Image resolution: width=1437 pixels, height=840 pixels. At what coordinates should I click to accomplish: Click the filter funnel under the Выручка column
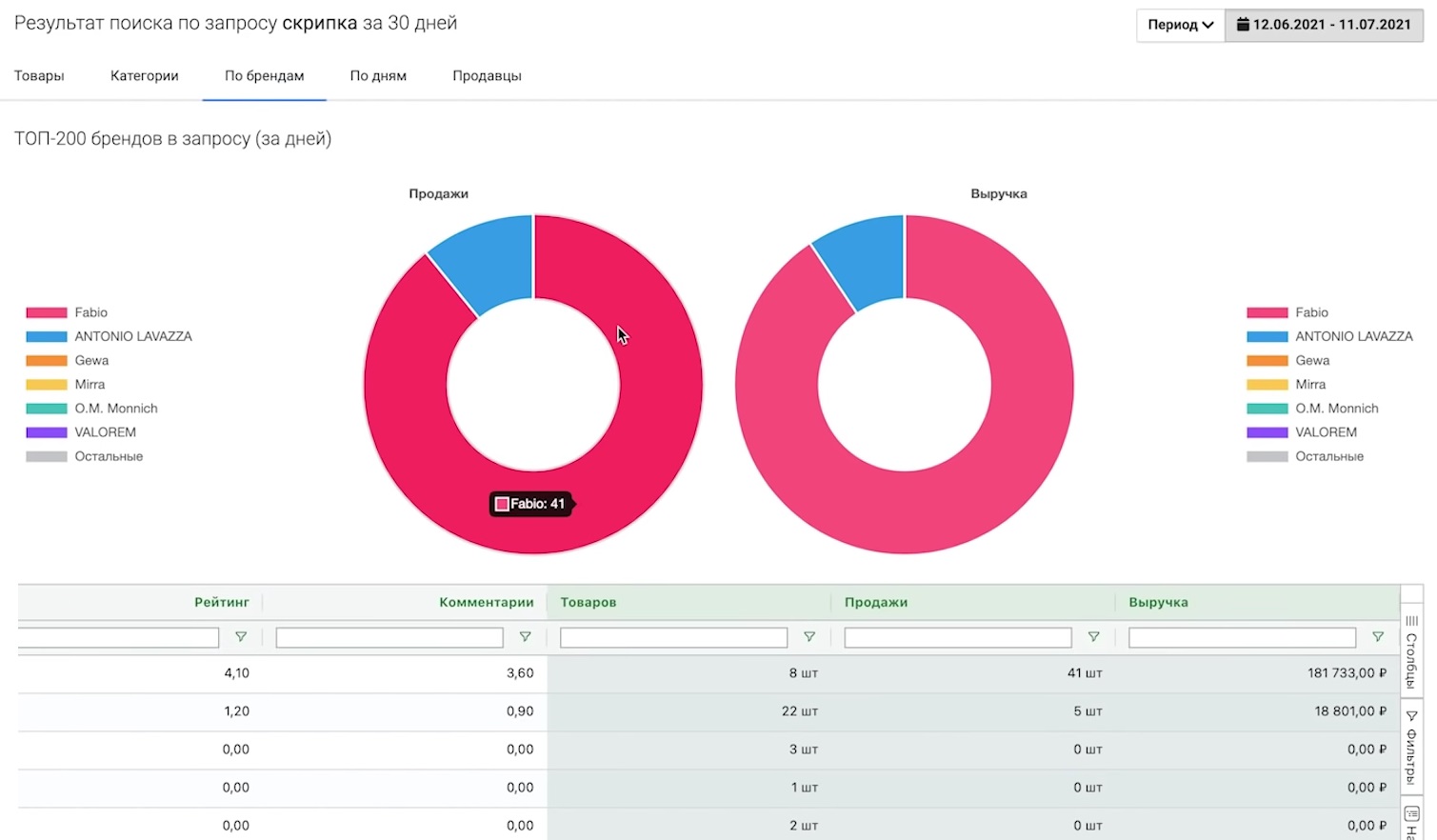point(1378,637)
